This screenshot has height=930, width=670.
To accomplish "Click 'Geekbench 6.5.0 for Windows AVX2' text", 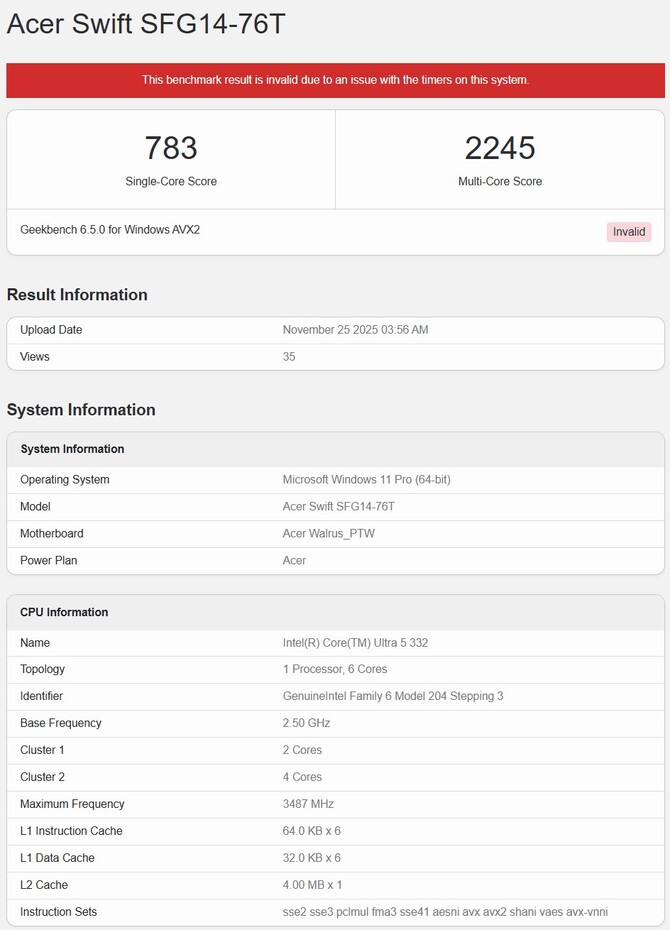I will tap(110, 230).
